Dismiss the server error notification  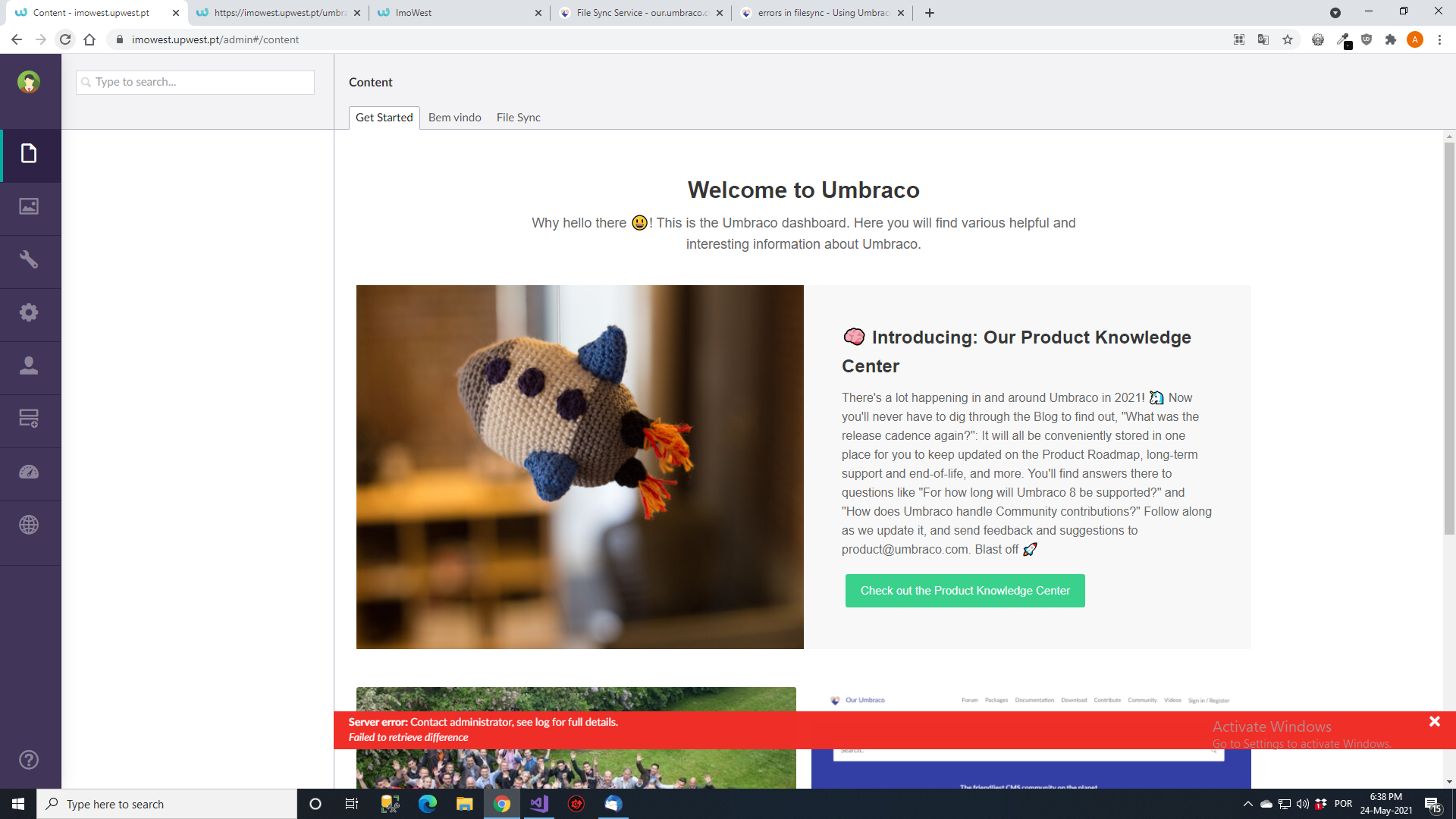(1434, 722)
